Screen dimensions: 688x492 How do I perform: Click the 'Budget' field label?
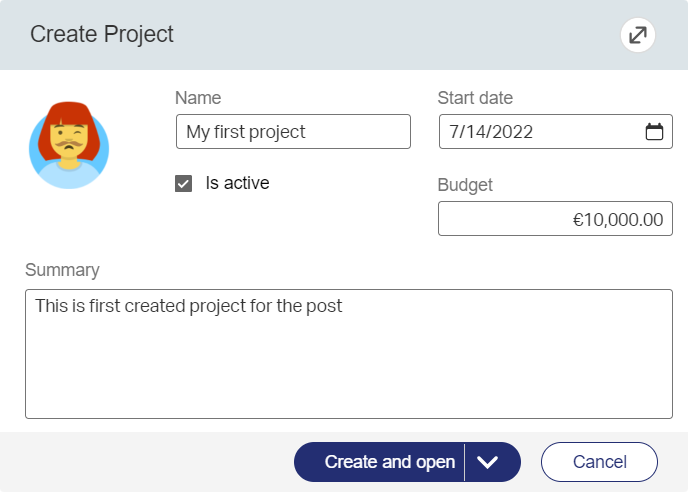[465, 185]
